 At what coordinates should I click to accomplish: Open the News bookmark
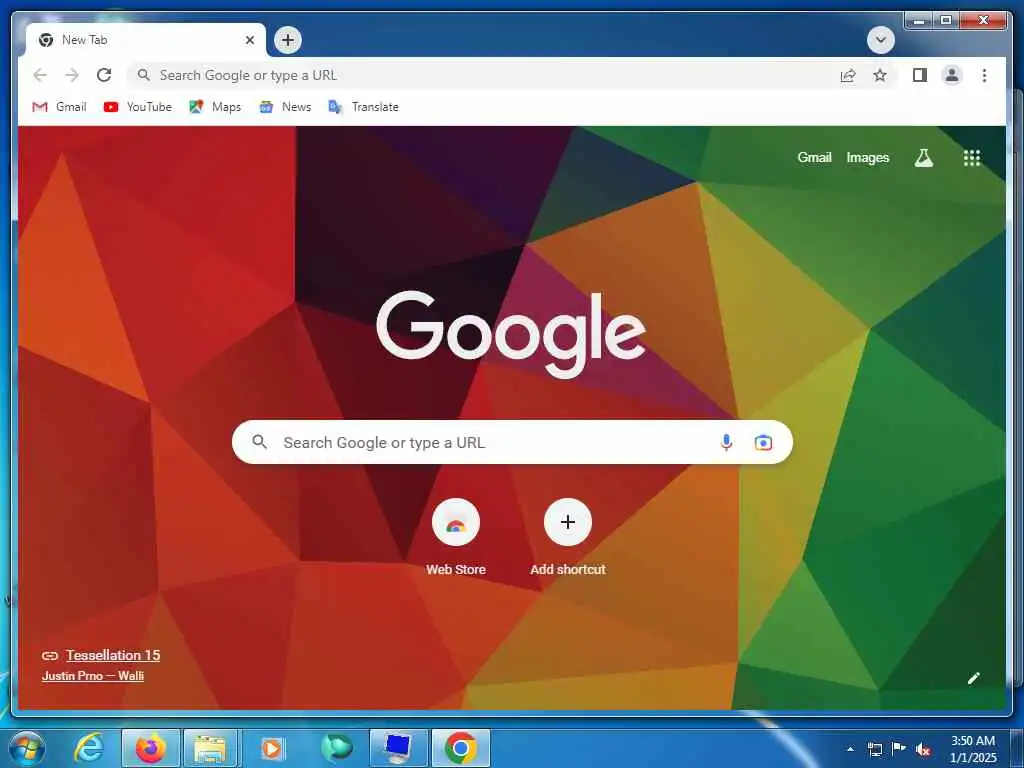pyautogui.click(x=285, y=106)
